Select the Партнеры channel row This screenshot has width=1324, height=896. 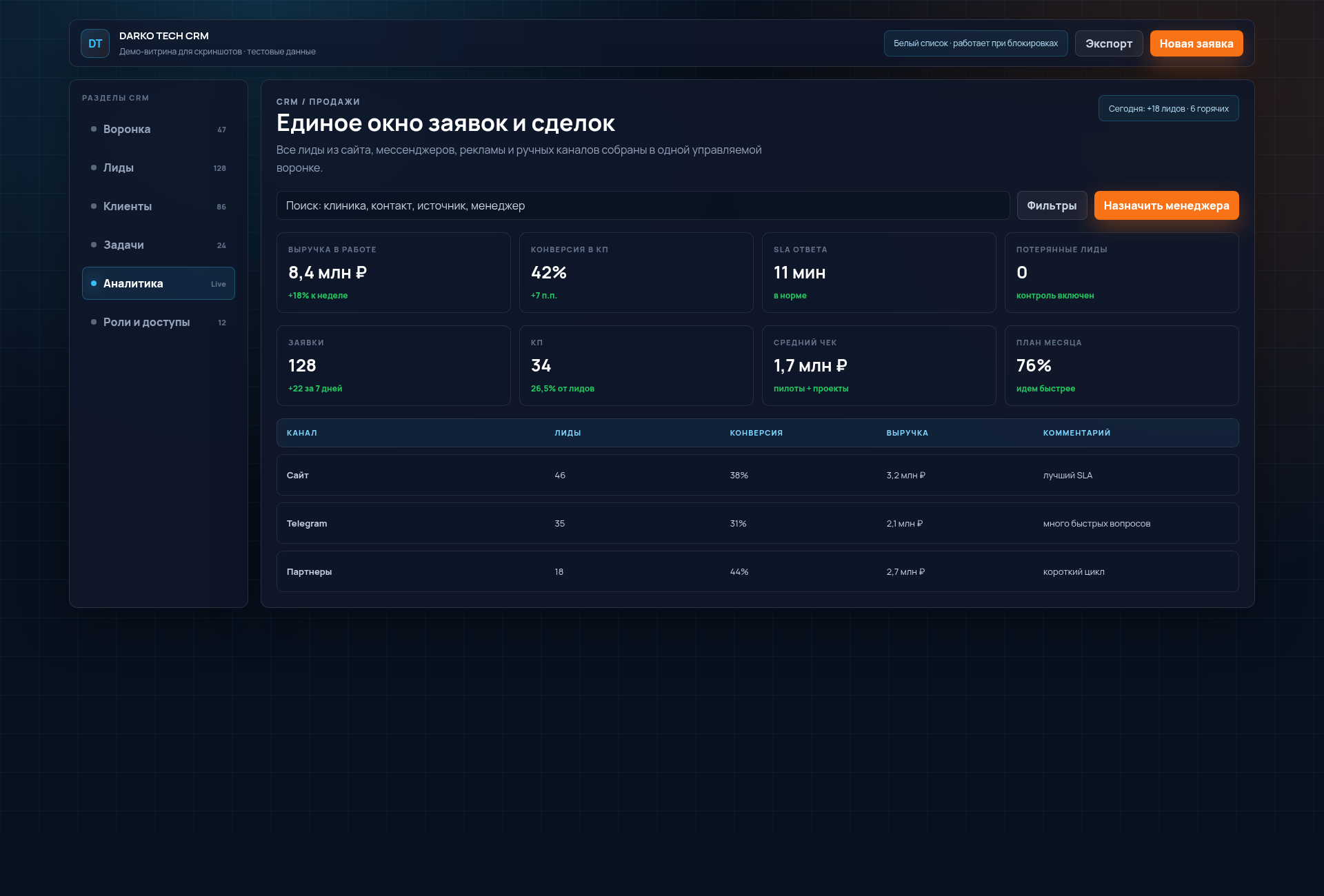[758, 571]
